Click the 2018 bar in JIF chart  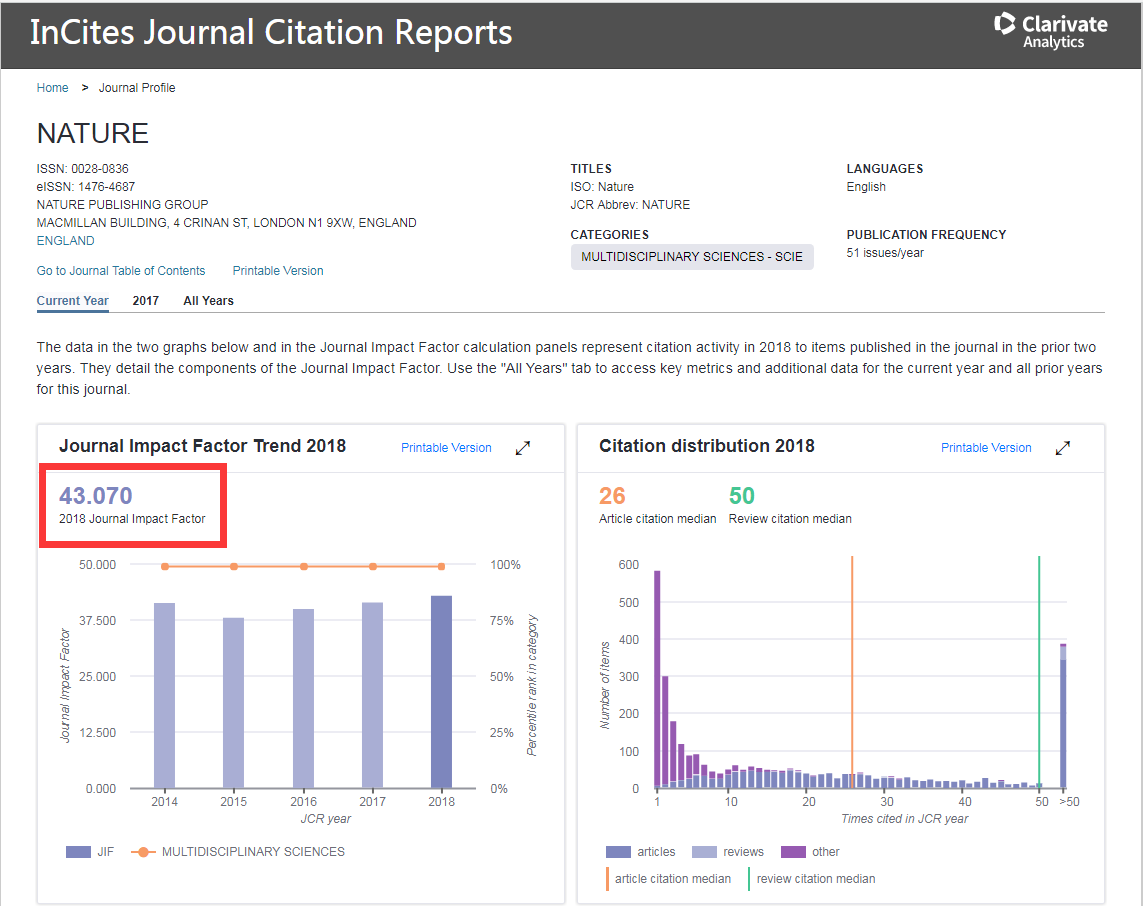441,692
